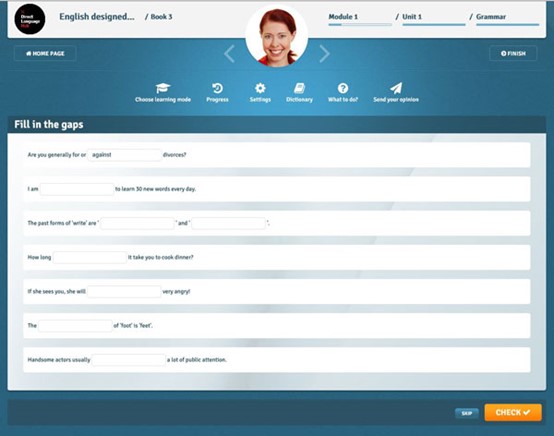Select the Grammar breadcrumb tab

pos(491,17)
